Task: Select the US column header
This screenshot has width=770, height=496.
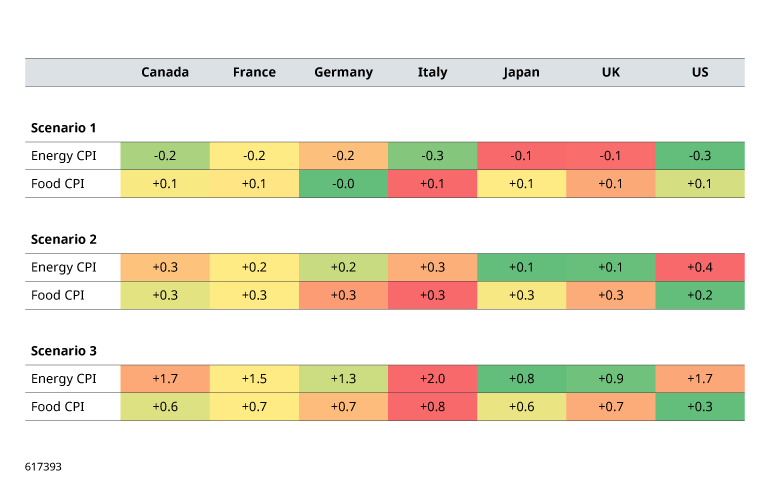Action: [700, 72]
